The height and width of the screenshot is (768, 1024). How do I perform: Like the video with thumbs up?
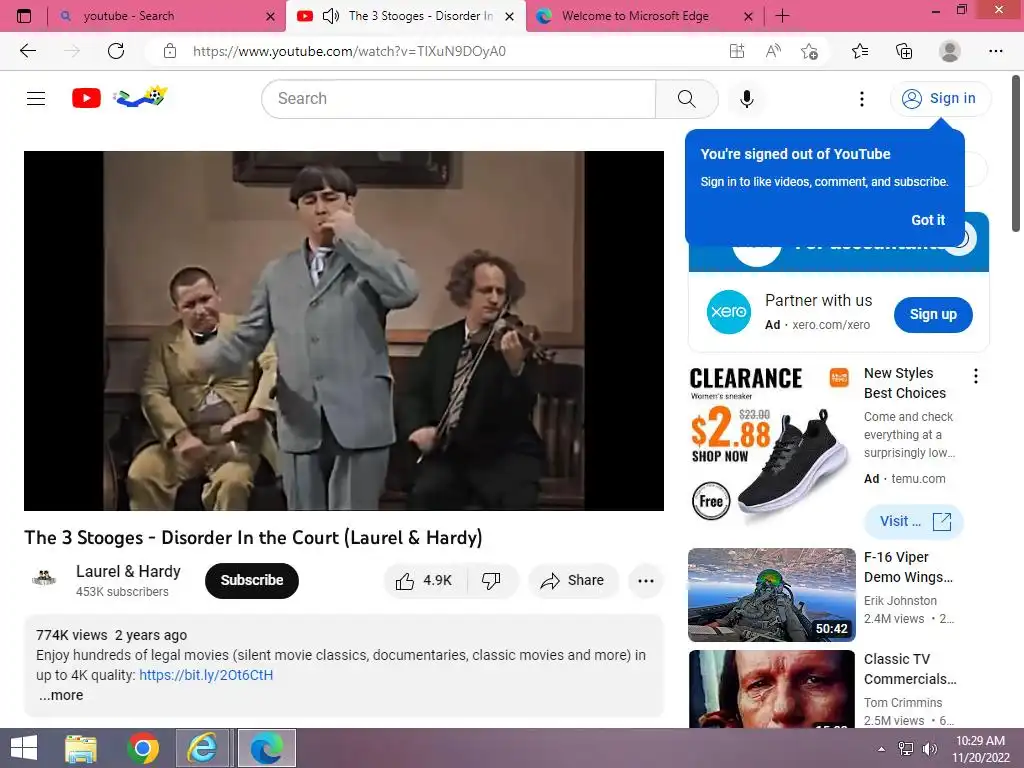pos(425,581)
